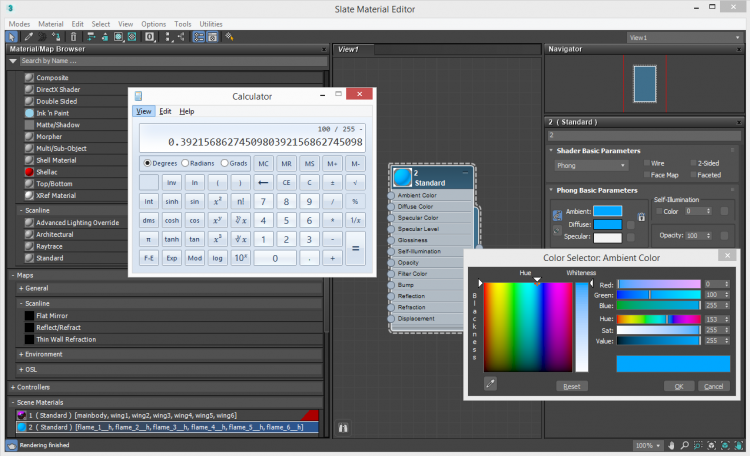Click Move Children toolbar icon

91,37
